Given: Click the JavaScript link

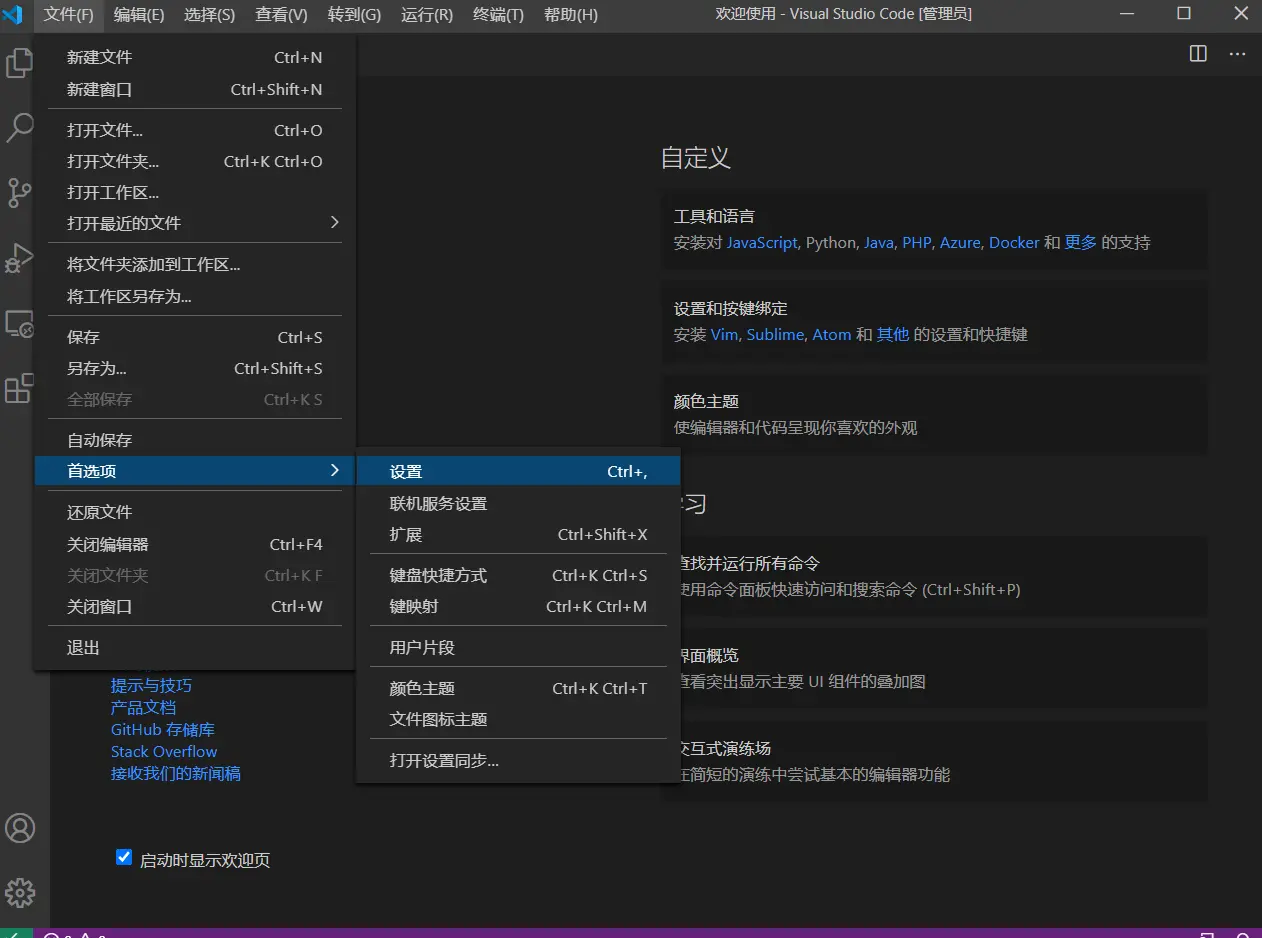Looking at the screenshot, I should click(762, 243).
